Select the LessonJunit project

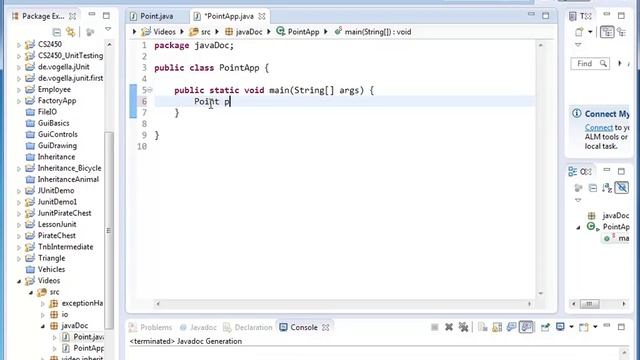pos(57,224)
